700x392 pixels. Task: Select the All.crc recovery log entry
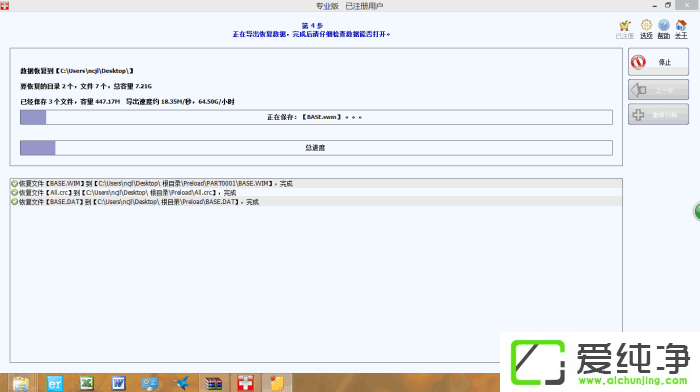pyautogui.click(x=316, y=193)
